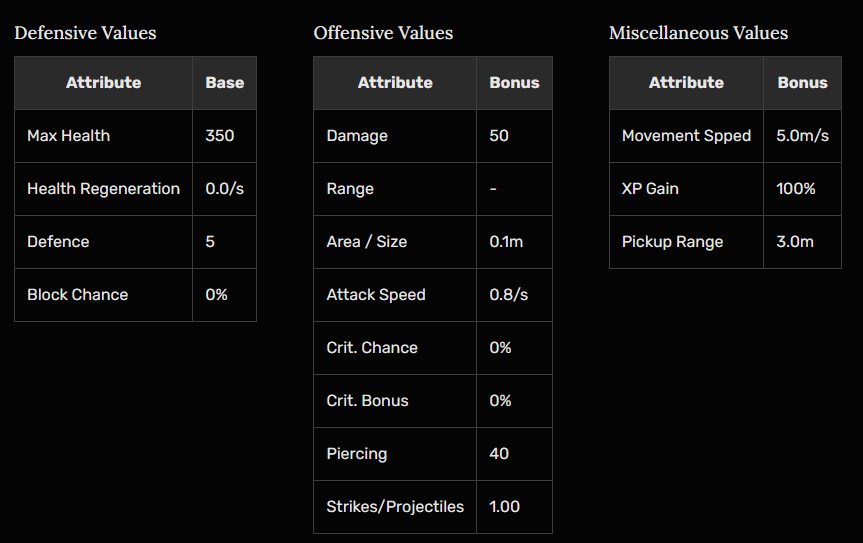The height and width of the screenshot is (543, 863).
Task: Click the Defensive Values heading
Action: (85, 33)
